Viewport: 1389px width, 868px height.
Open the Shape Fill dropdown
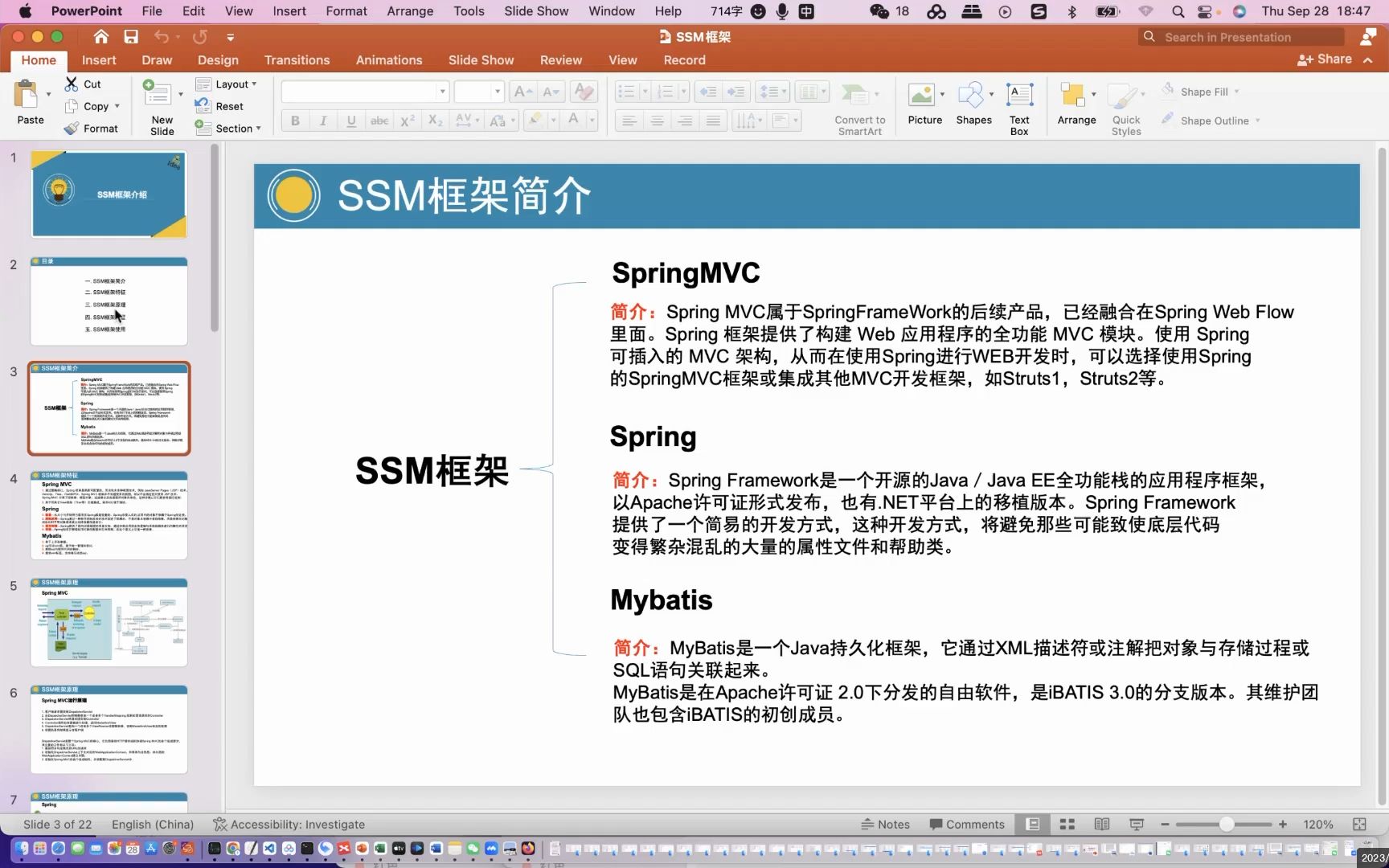(1206, 91)
